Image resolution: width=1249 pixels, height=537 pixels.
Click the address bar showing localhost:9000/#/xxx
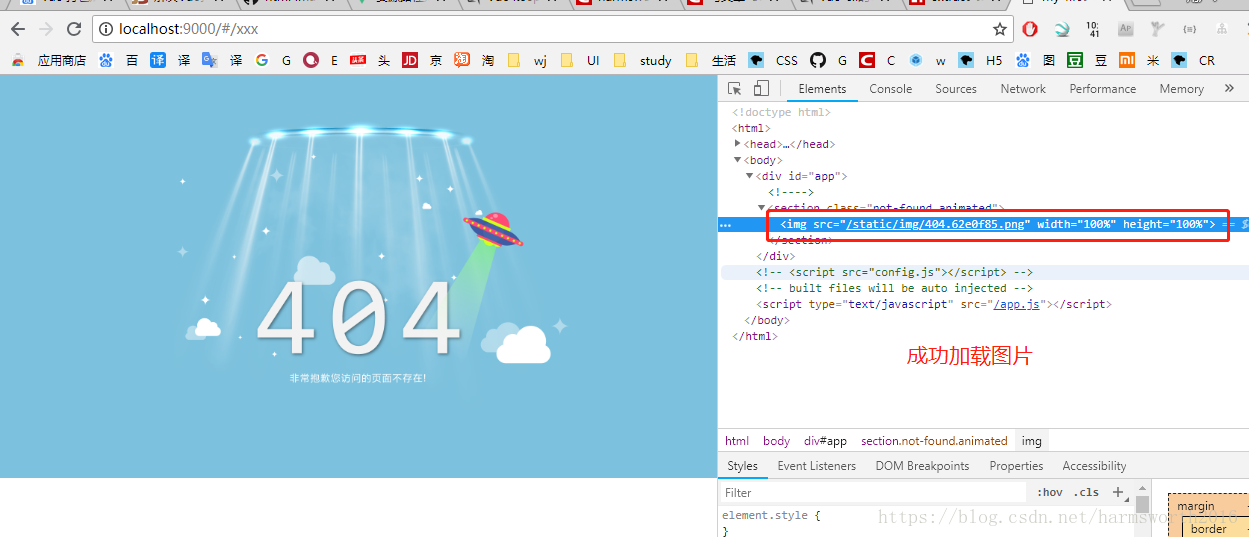pos(551,29)
